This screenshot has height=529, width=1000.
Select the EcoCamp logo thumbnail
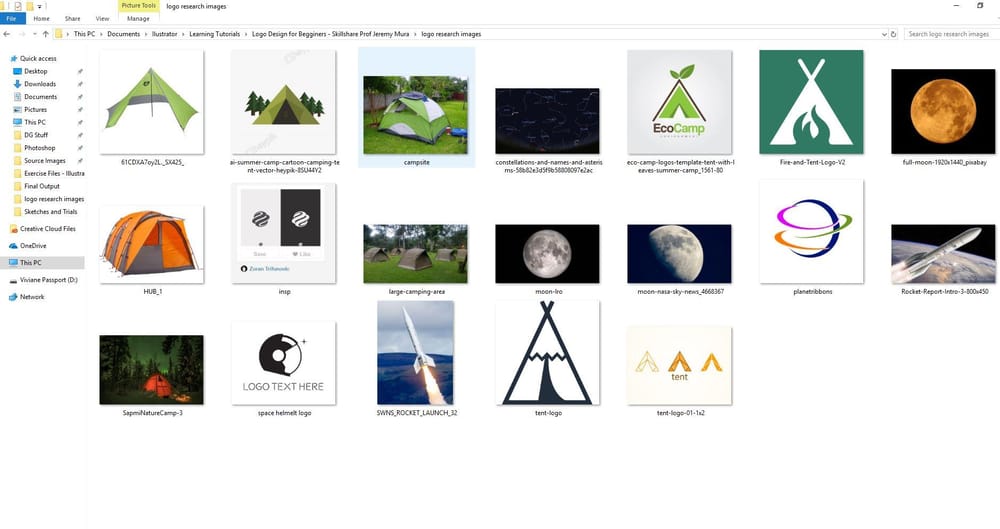point(679,102)
